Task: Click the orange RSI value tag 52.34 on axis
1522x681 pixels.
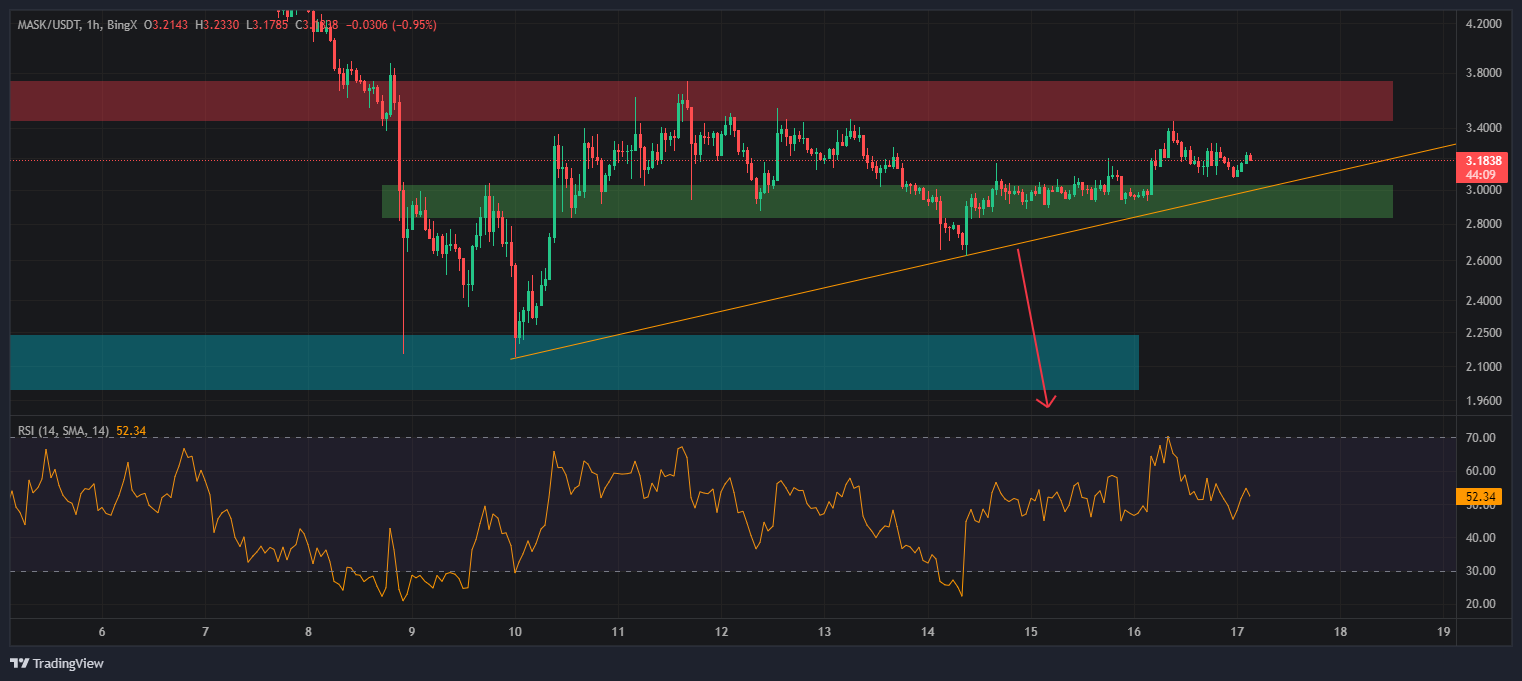Action: coord(1480,496)
